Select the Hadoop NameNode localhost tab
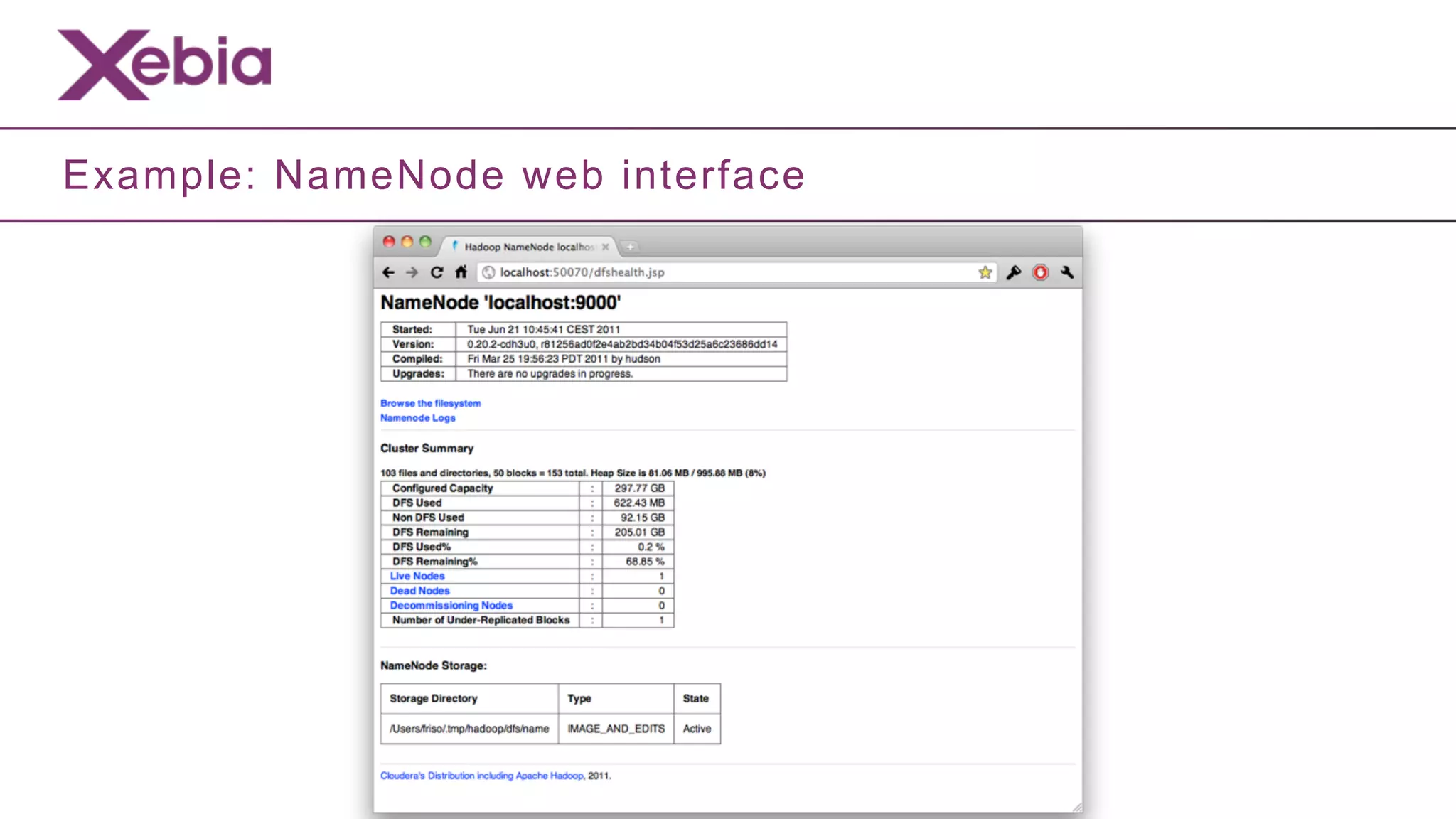The image size is (1456, 819). click(x=529, y=247)
